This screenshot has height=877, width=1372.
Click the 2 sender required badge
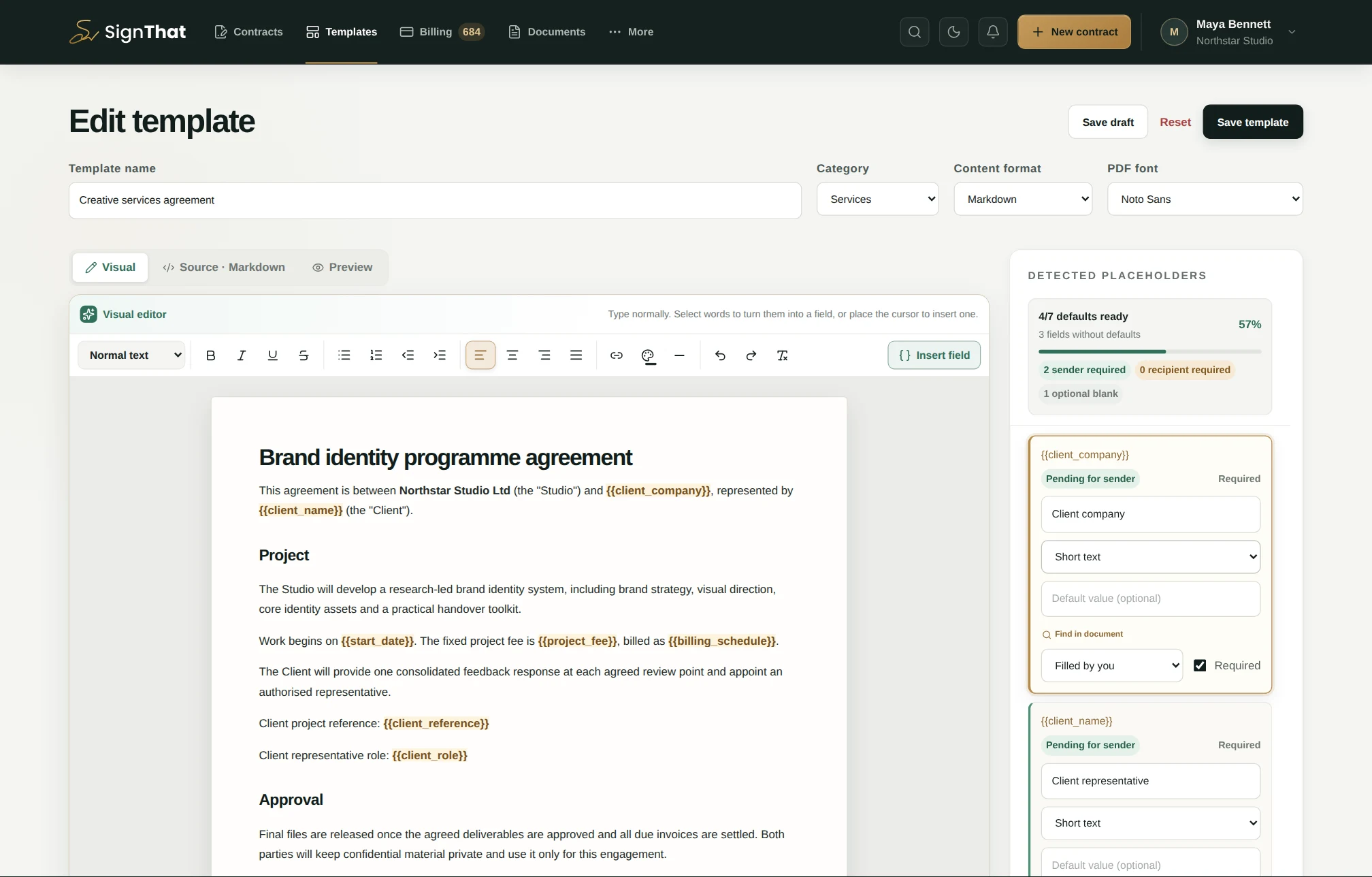click(1084, 370)
